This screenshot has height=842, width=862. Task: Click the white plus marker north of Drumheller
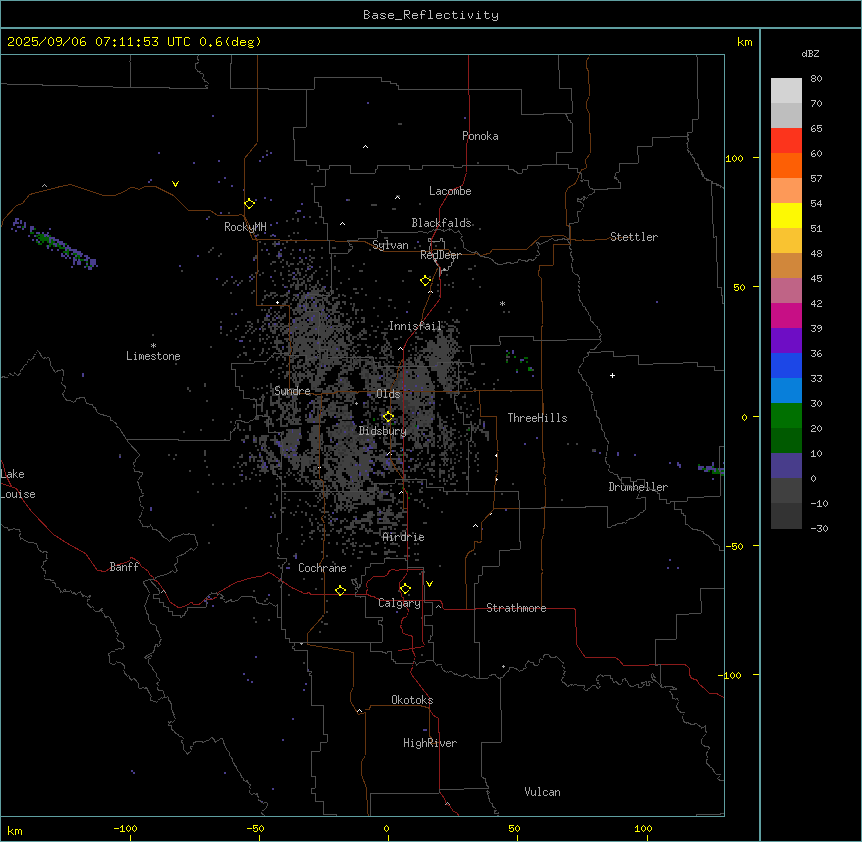tap(612, 375)
